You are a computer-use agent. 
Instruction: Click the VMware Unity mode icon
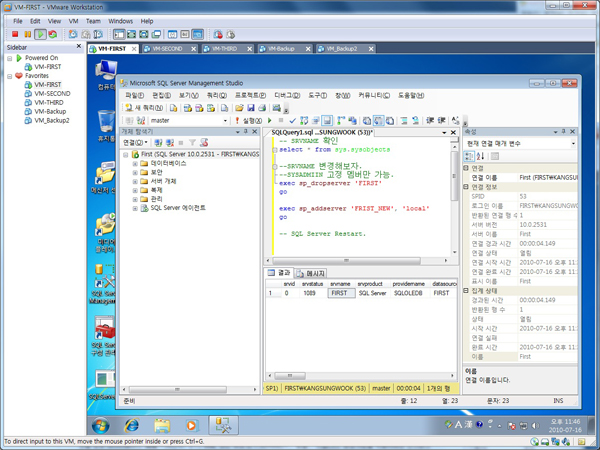[156, 34]
